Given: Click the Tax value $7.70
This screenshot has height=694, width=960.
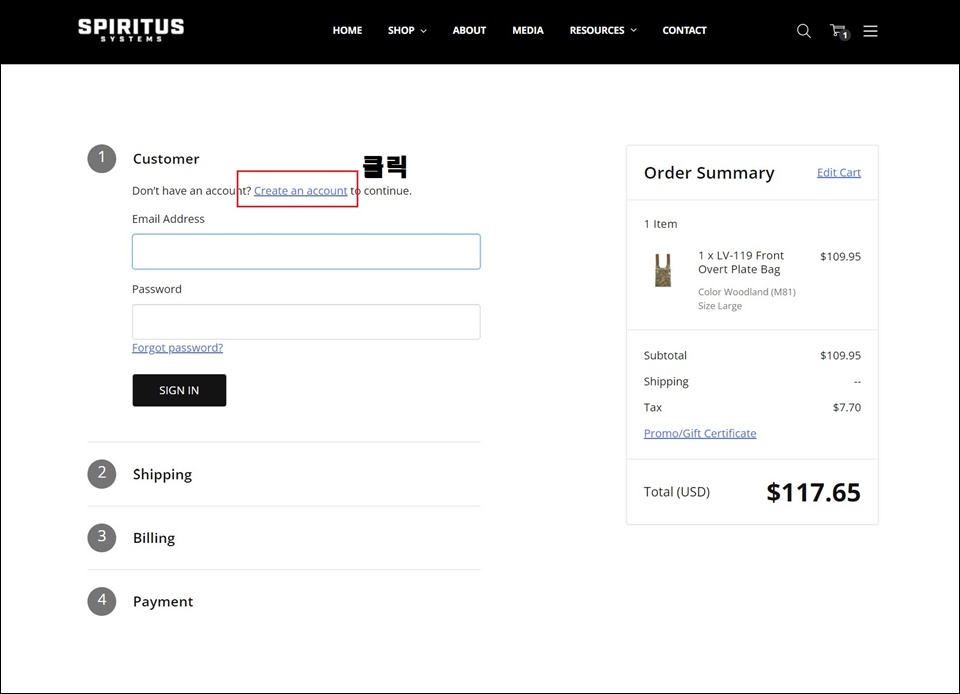Looking at the screenshot, I should pyautogui.click(x=847, y=408).
